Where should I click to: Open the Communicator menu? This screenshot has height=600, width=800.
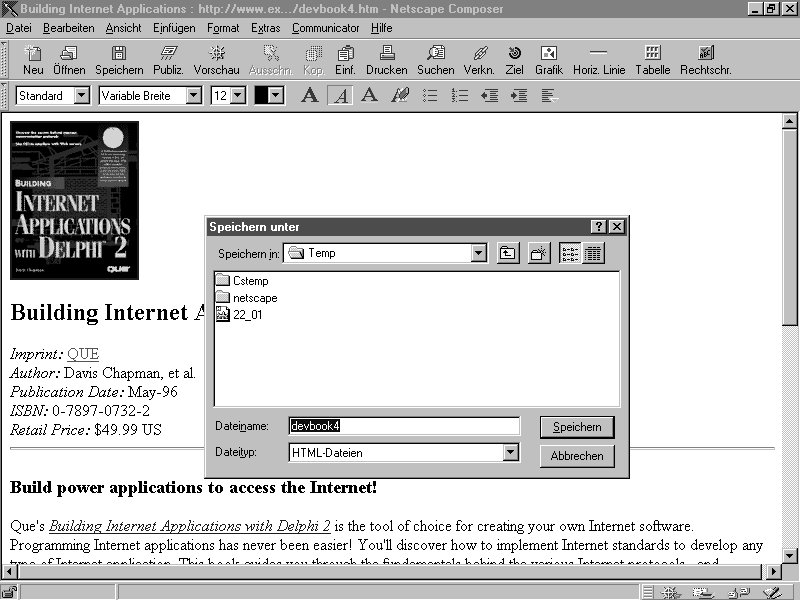tap(325, 28)
